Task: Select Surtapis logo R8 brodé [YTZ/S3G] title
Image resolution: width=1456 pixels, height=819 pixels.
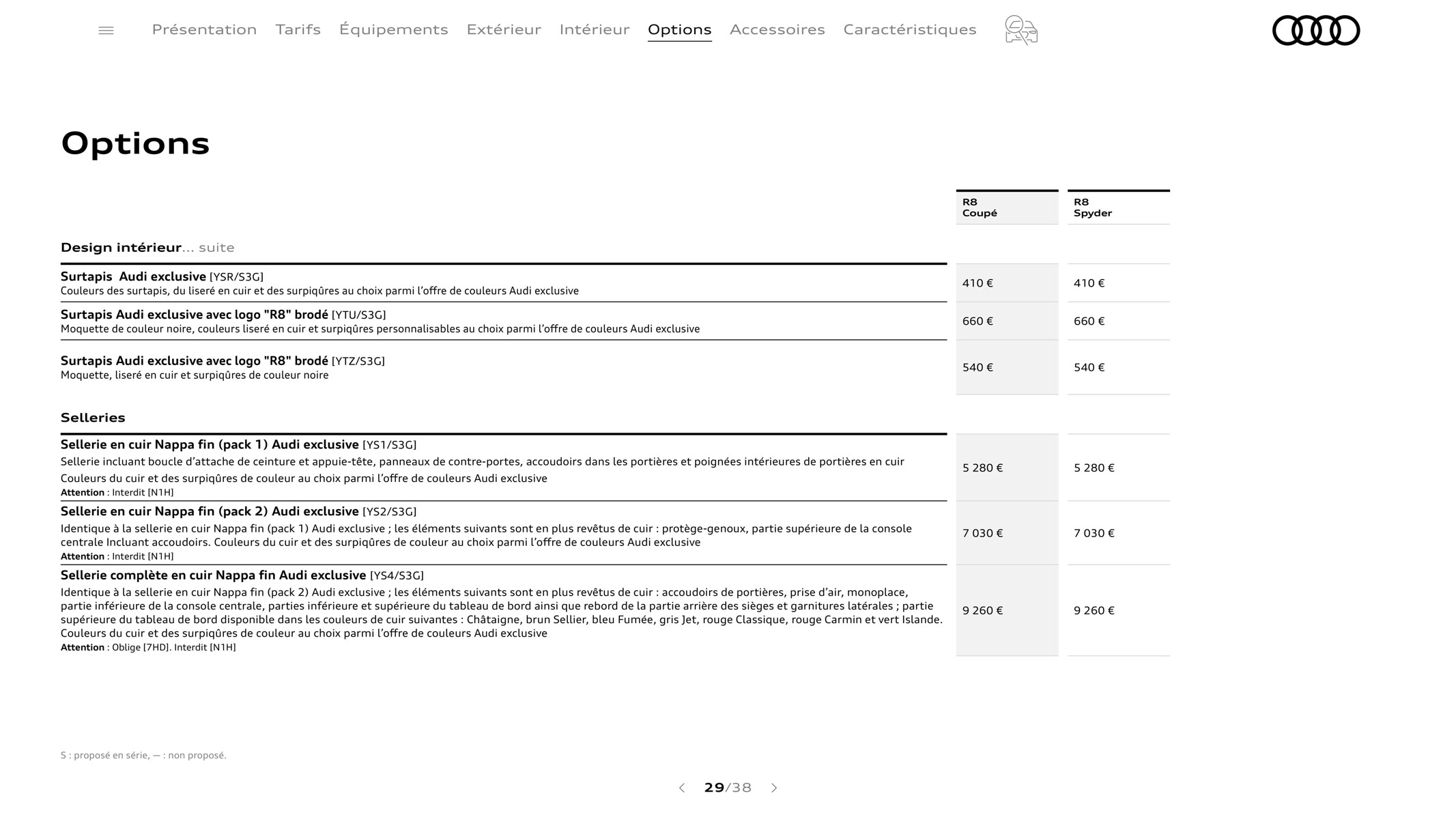Action: [x=223, y=361]
